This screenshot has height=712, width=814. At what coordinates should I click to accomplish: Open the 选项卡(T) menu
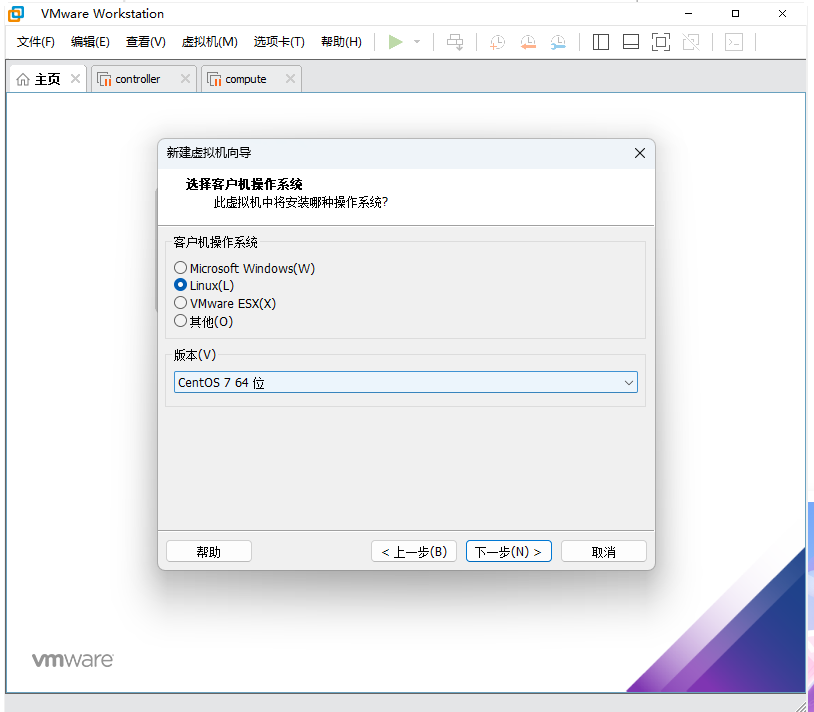point(279,42)
